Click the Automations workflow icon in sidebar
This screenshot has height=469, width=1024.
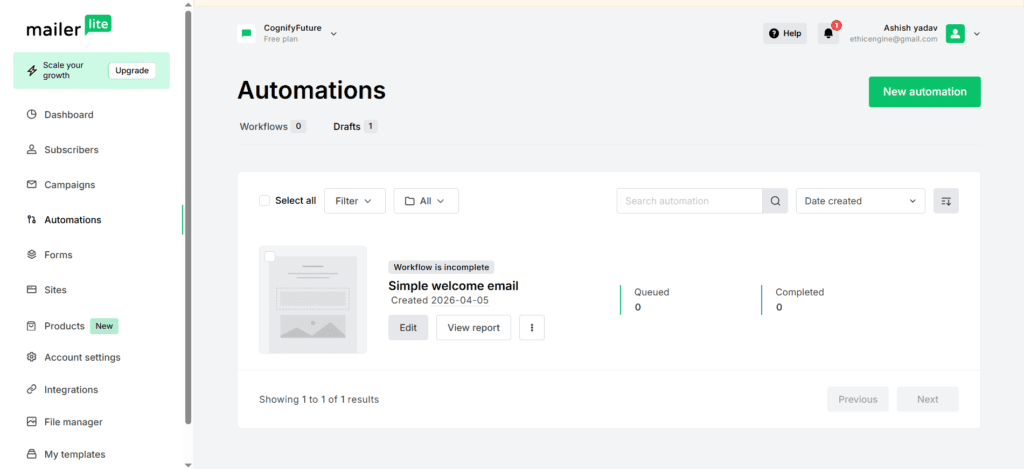pos(31,219)
